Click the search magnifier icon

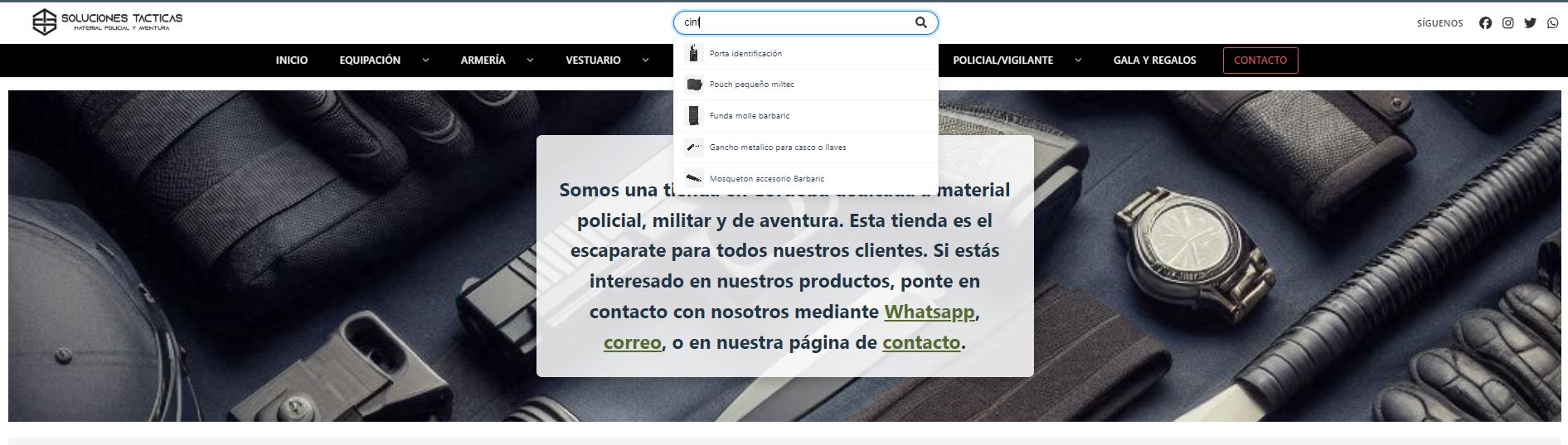coord(920,22)
